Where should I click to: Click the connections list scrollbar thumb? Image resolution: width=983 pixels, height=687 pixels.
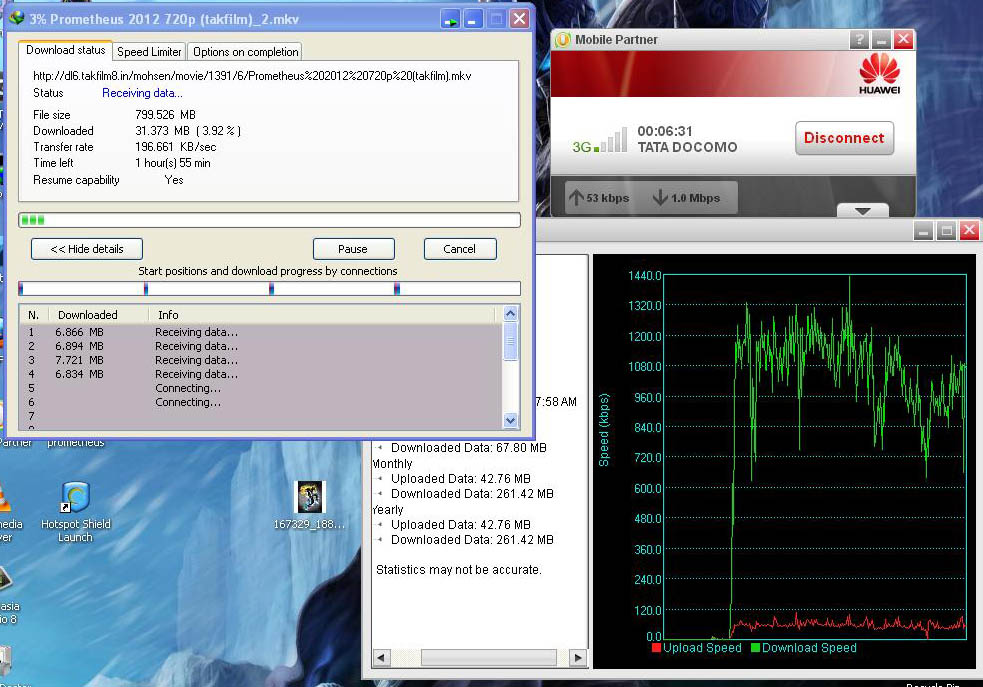pyautogui.click(x=510, y=341)
